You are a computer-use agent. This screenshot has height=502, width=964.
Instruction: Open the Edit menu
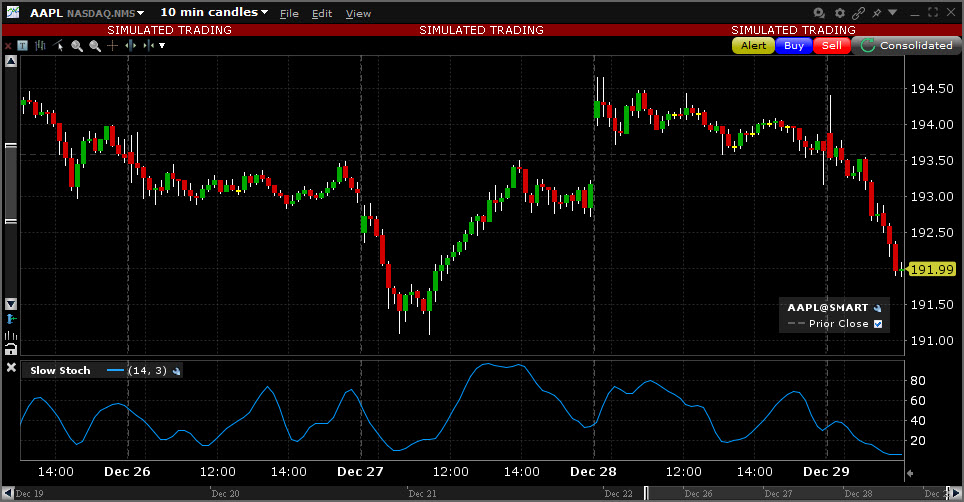coord(322,14)
